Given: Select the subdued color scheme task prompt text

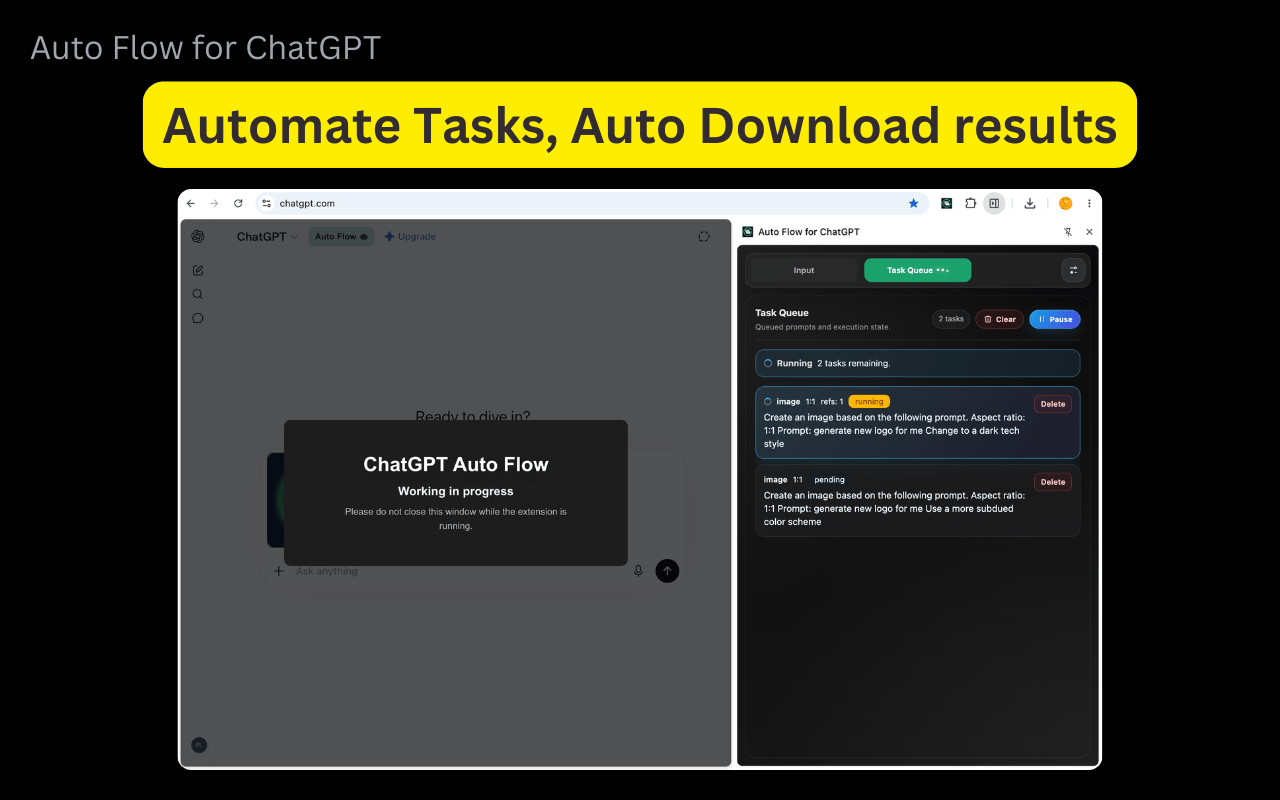Looking at the screenshot, I should click(894, 509).
